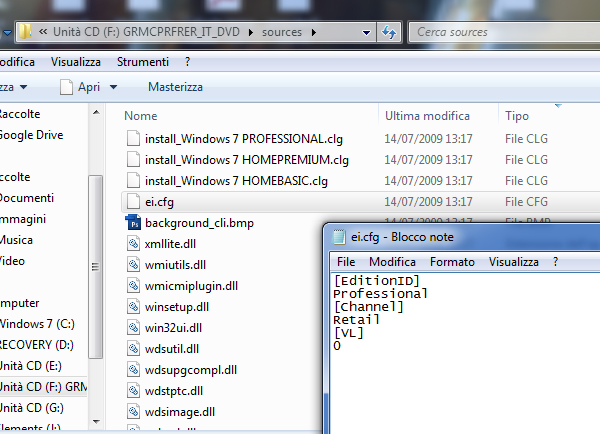Viewport: 600px width, 434px height.
Task: Select install_Windows 7 HOMEPREMIUM.clg file
Action: (247, 160)
